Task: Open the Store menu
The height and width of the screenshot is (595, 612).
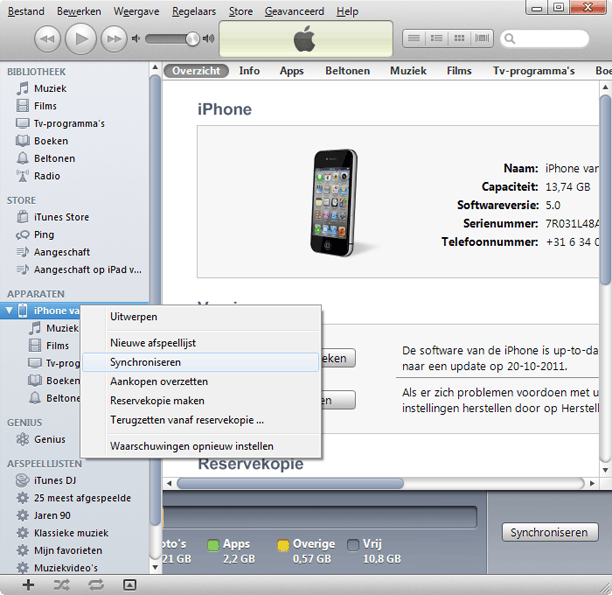Action: (240, 11)
